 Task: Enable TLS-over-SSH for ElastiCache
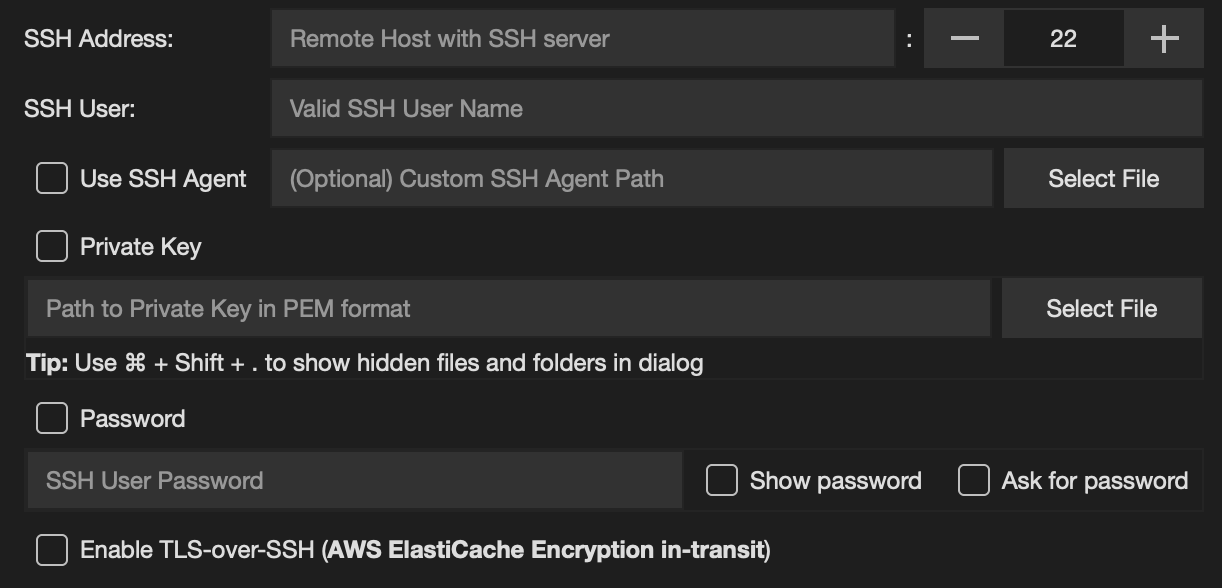51,549
